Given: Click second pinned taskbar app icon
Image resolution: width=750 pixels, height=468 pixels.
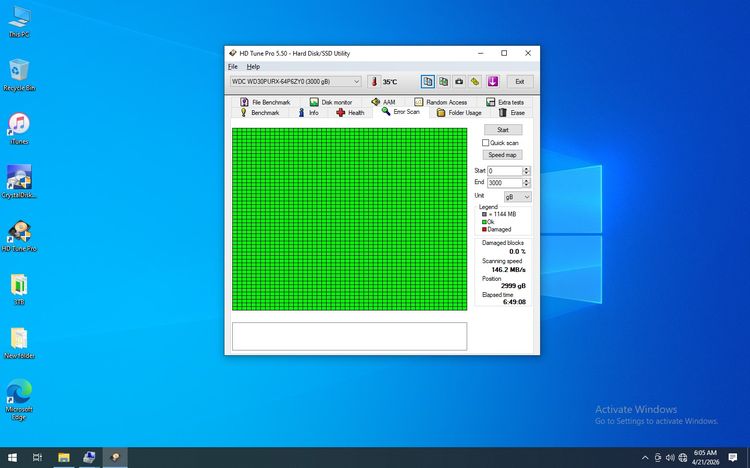Looking at the screenshot, I should (x=89, y=457).
